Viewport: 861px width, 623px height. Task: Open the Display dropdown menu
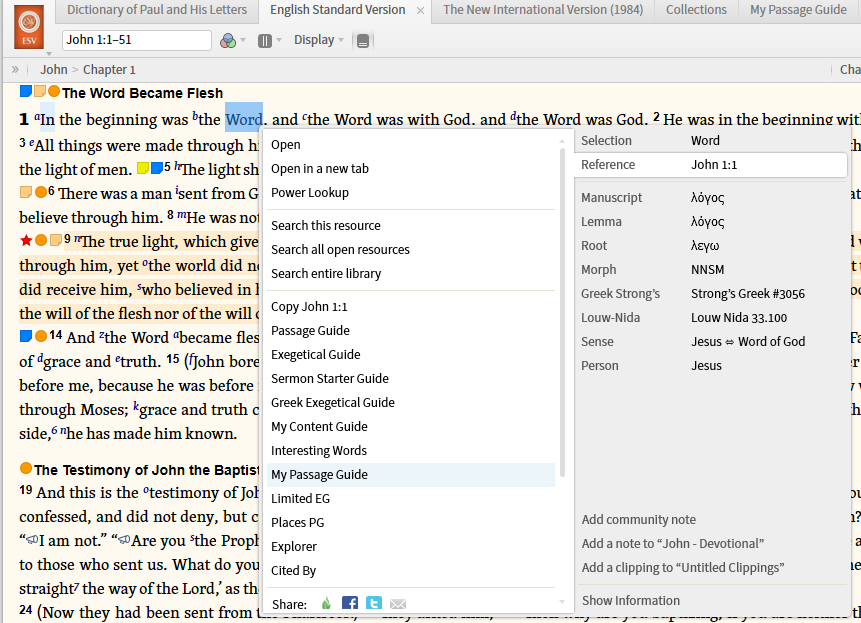[x=318, y=40]
